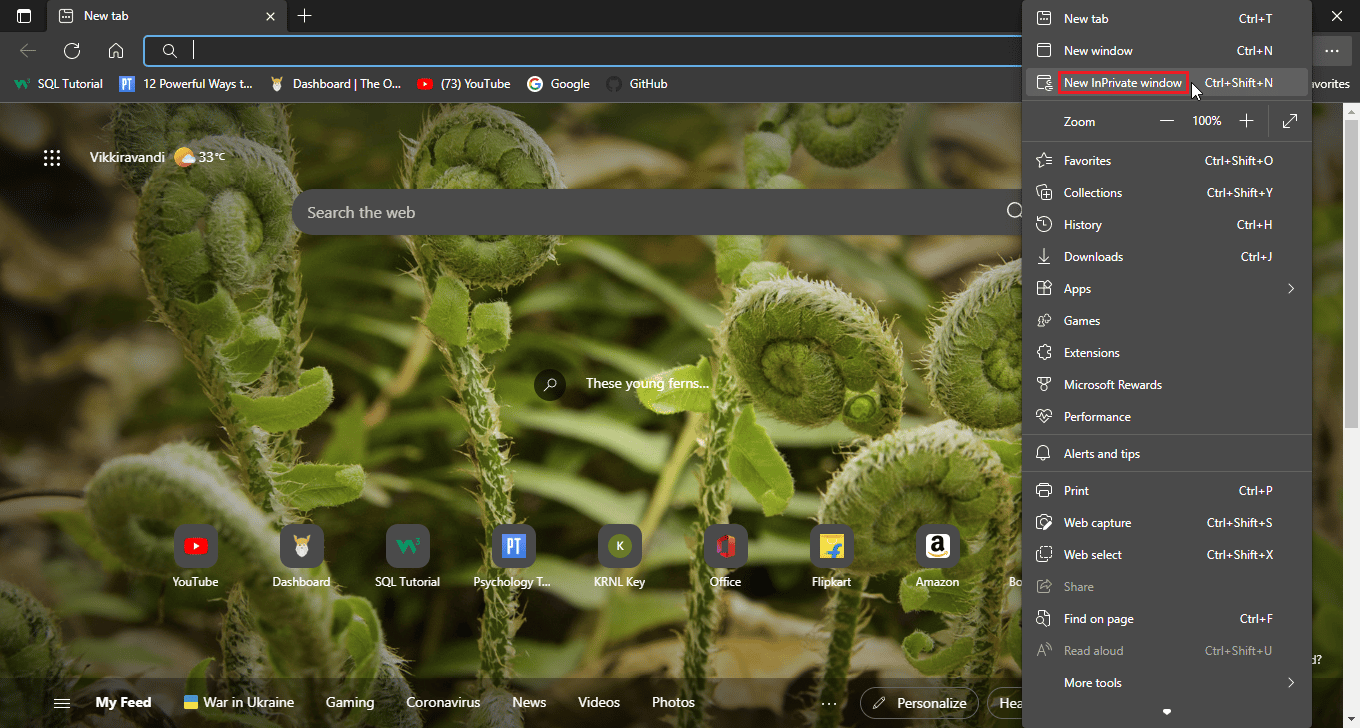The width and height of the screenshot is (1360, 728).
Task: Expand the More tools submenu
Action: coord(1167,683)
